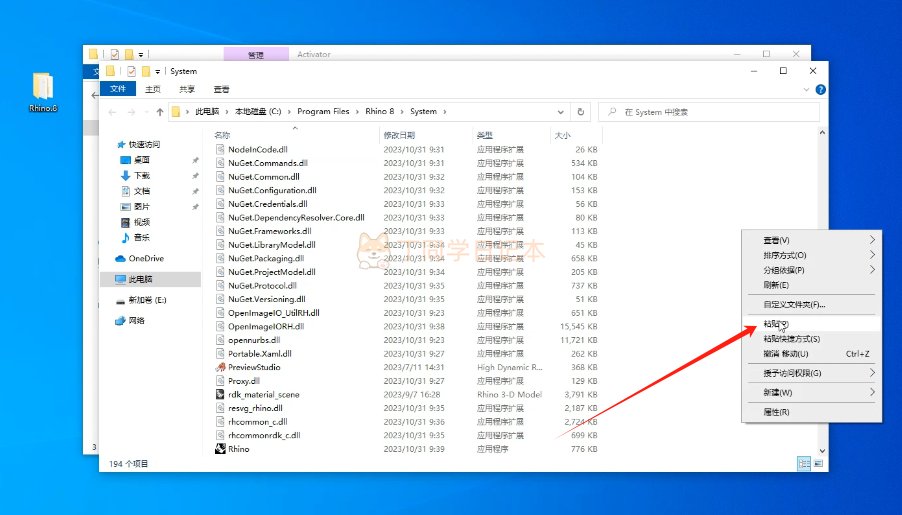Click Rhino 8 in the breadcrumb path
The width and height of the screenshot is (902, 515).
click(377, 112)
